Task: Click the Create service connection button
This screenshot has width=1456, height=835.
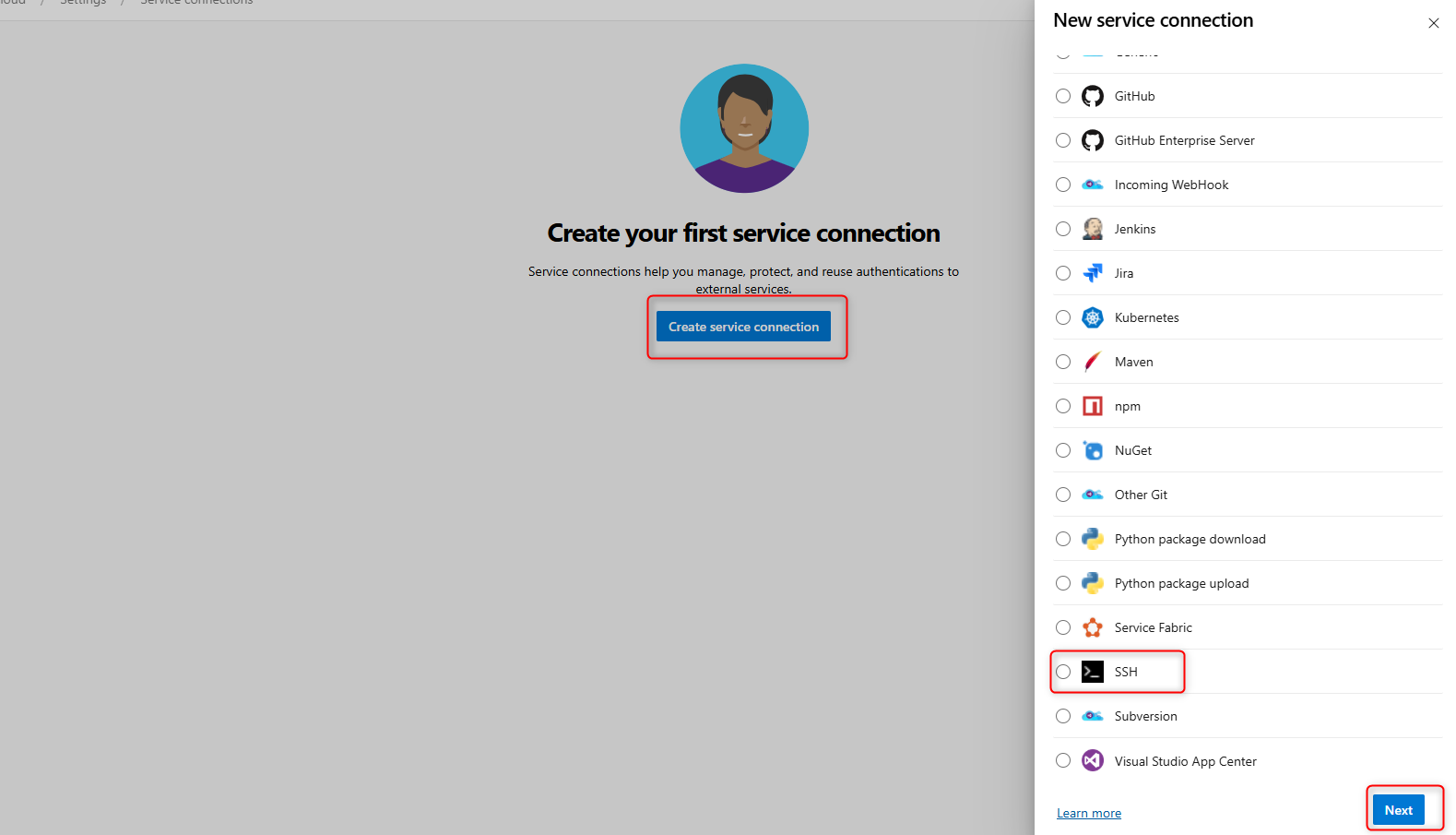Action: (743, 326)
